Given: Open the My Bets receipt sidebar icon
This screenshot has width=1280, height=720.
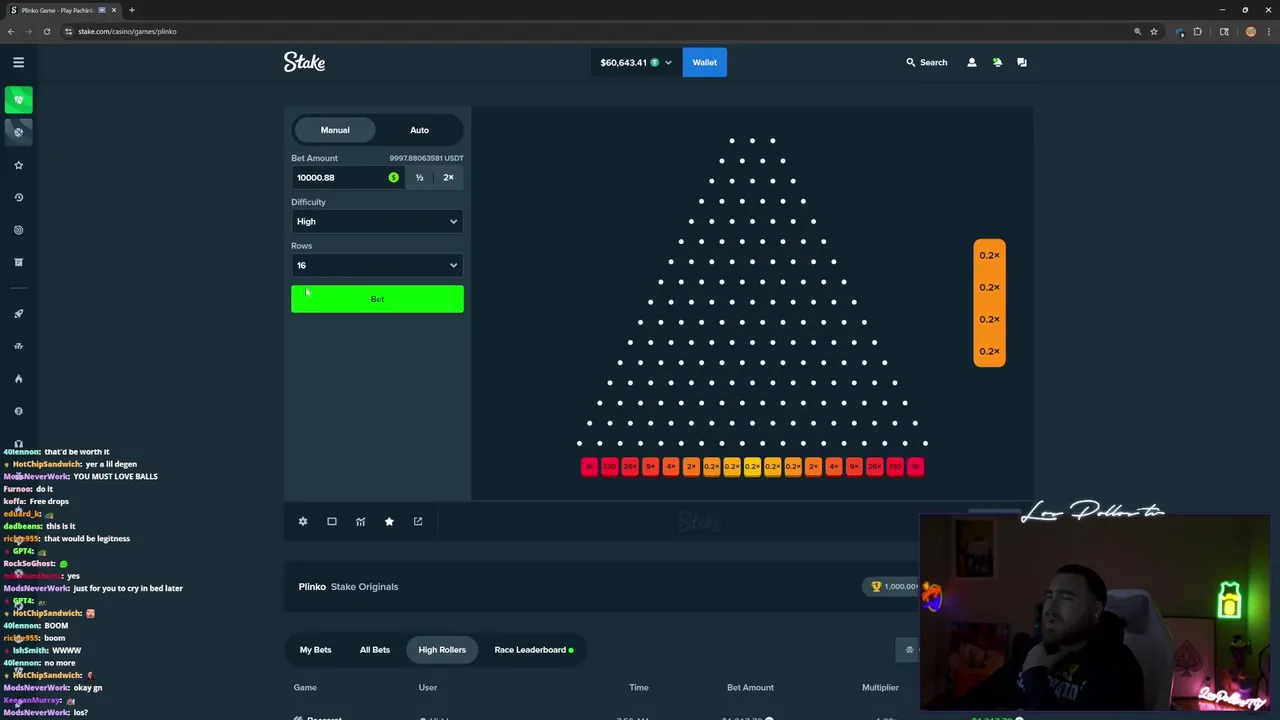Looking at the screenshot, I should pos(18,262).
